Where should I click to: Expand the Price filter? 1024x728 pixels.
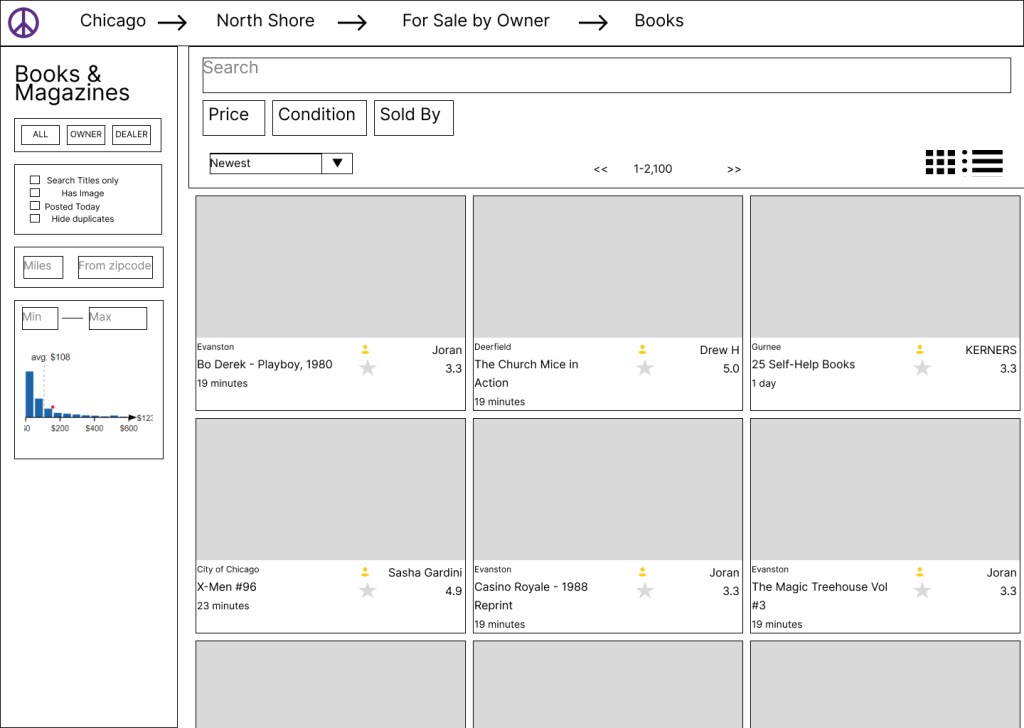click(x=233, y=117)
